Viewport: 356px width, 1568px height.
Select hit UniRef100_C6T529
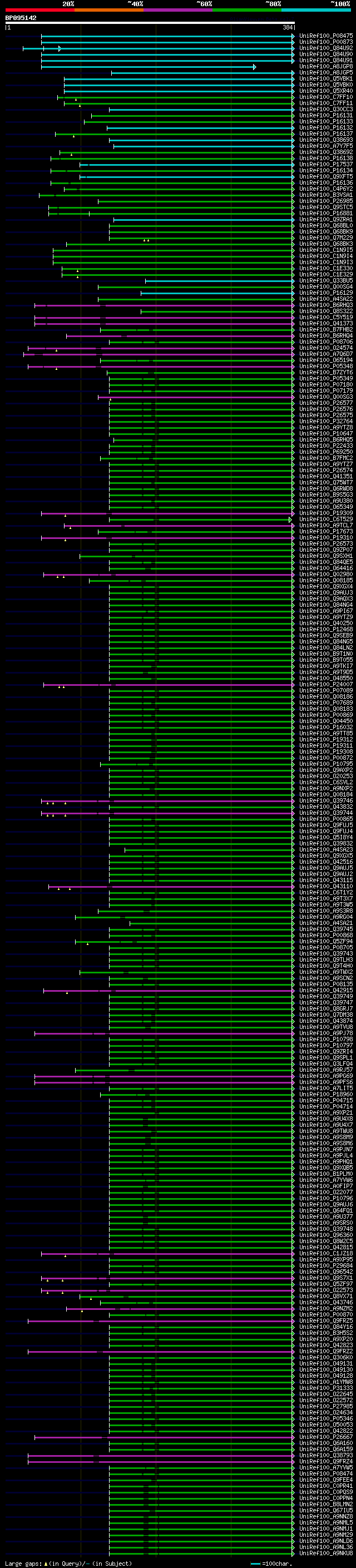pyautogui.click(x=326, y=519)
